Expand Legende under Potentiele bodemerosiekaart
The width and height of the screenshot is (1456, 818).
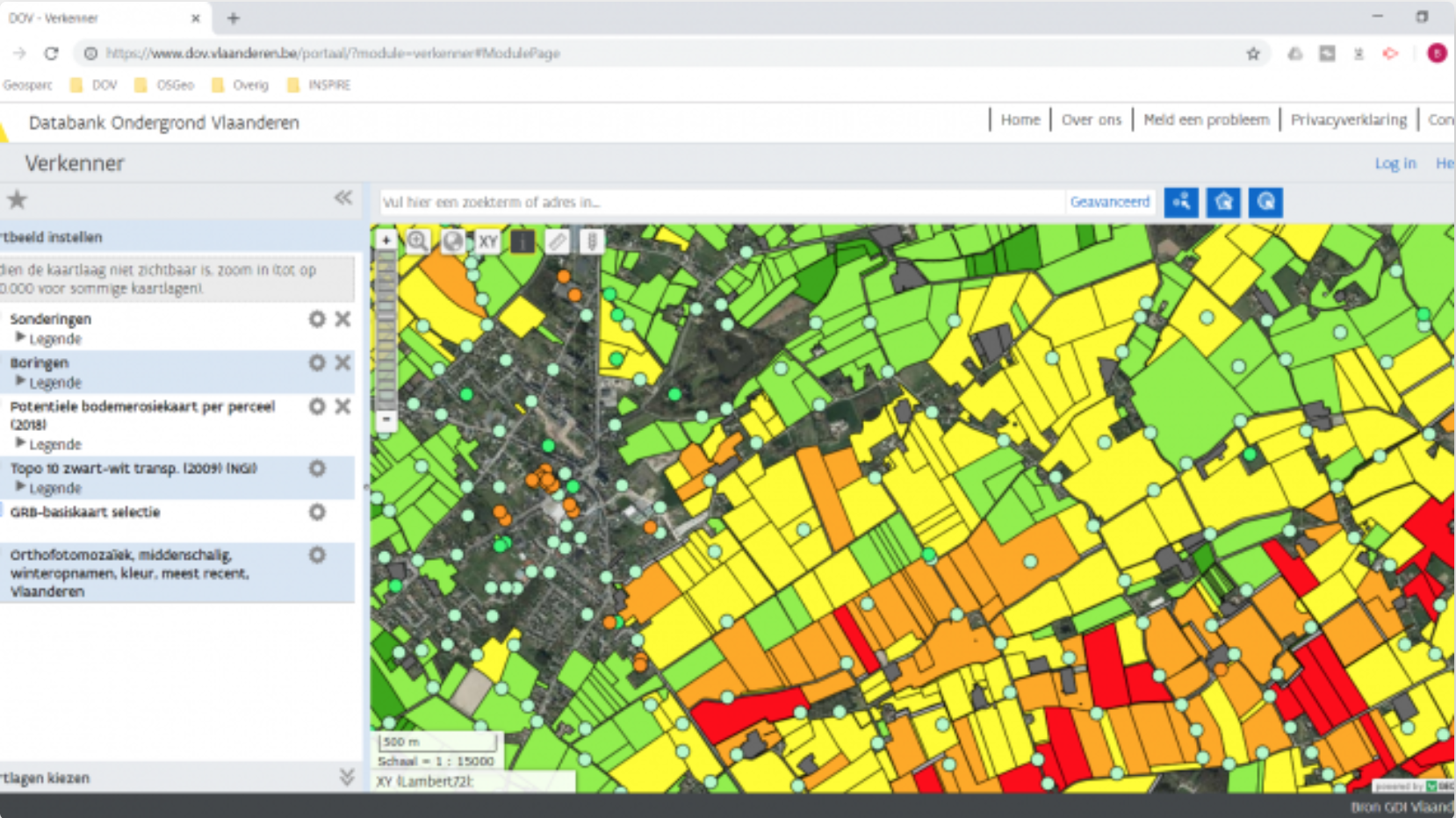pos(48,444)
